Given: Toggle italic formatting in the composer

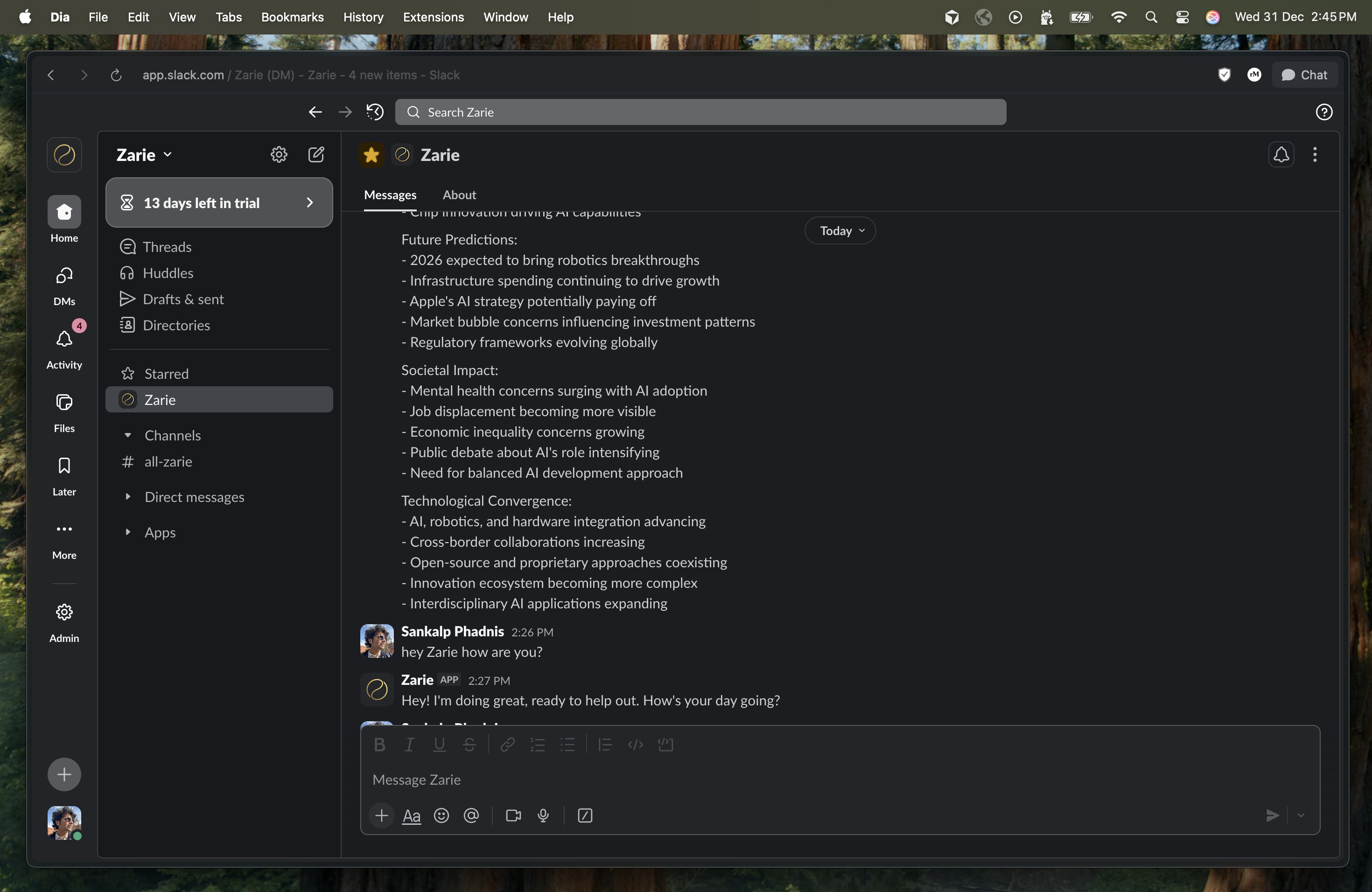Looking at the screenshot, I should (x=409, y=744).
